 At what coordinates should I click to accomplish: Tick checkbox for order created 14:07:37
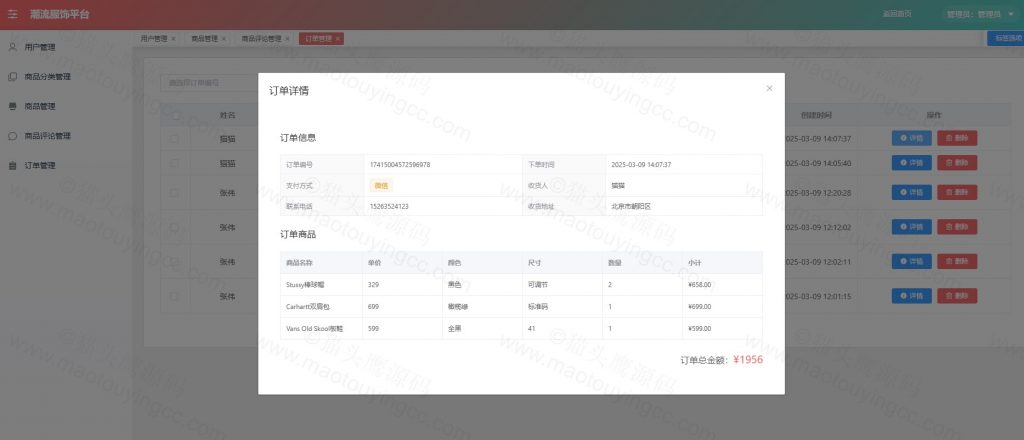[174, 138]
